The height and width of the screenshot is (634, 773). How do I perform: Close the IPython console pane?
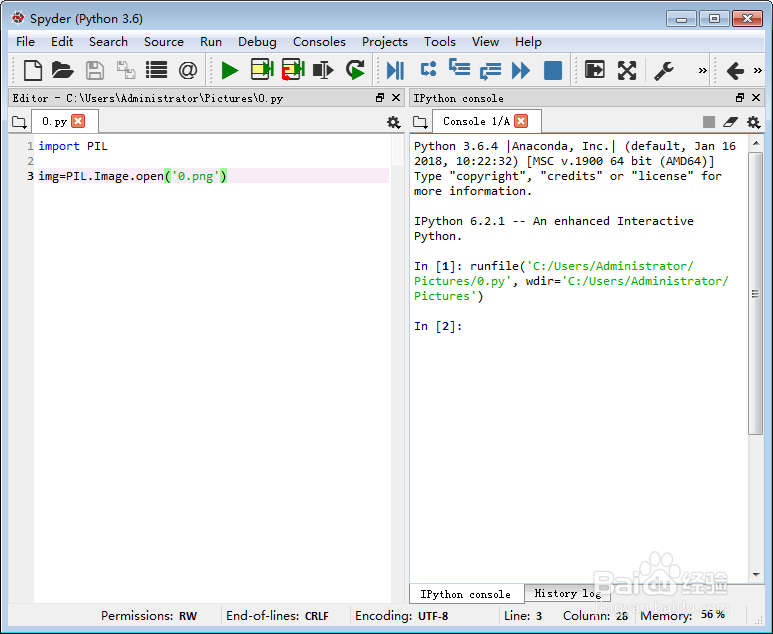tap(756, 98)
